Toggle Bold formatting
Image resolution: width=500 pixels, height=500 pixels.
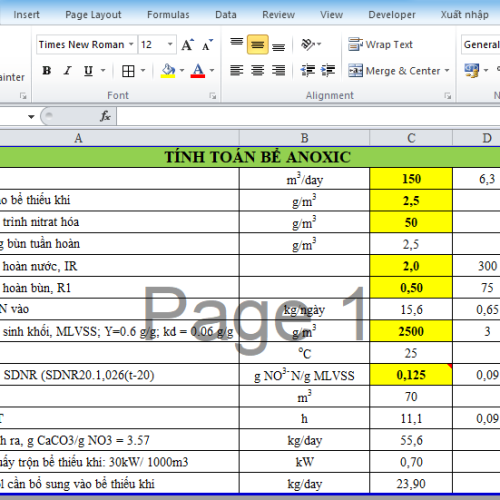point(47,71)
